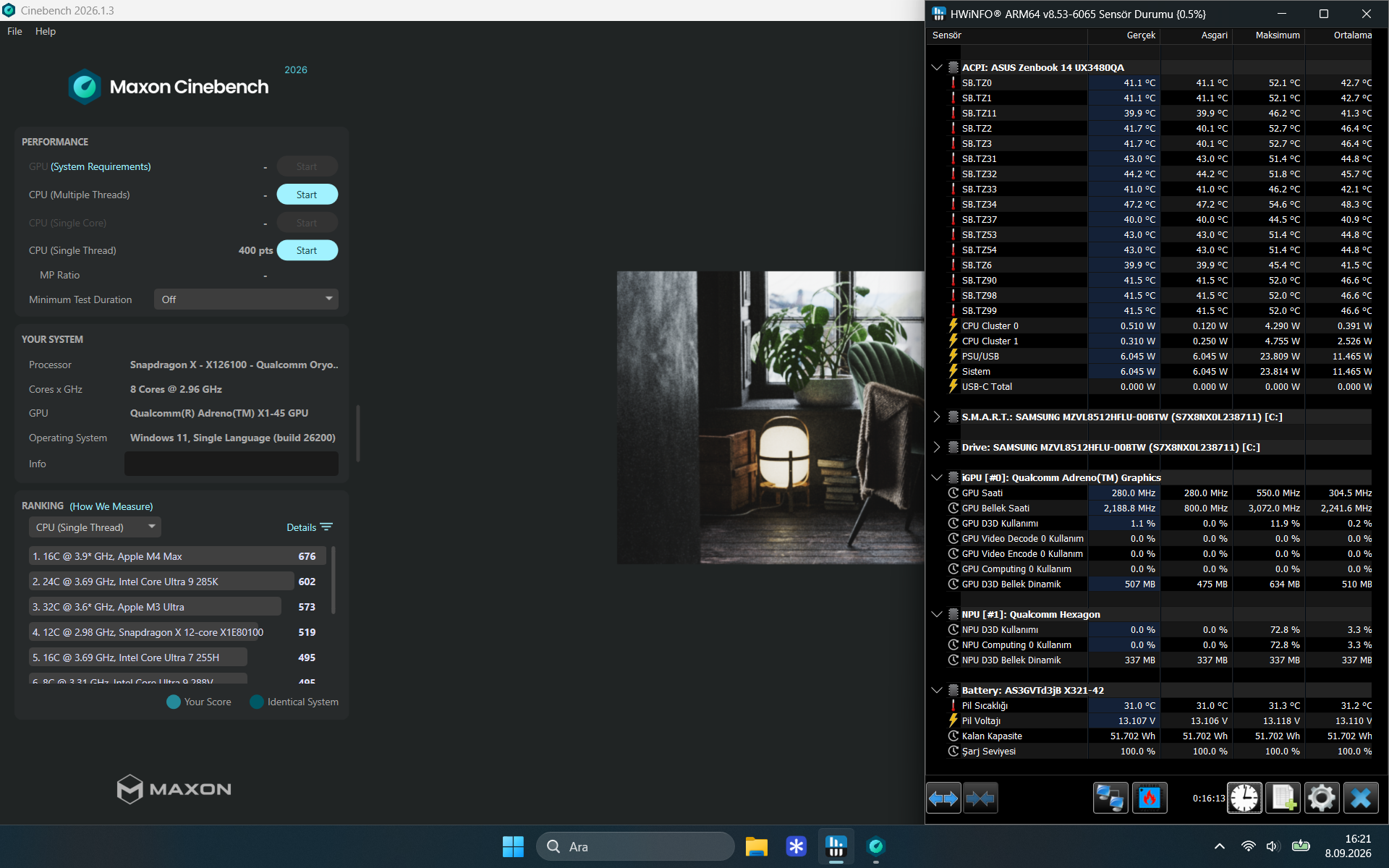Click the Info text field
Image resolution: width=1389 pixels, height=868 pixels.
231,464
